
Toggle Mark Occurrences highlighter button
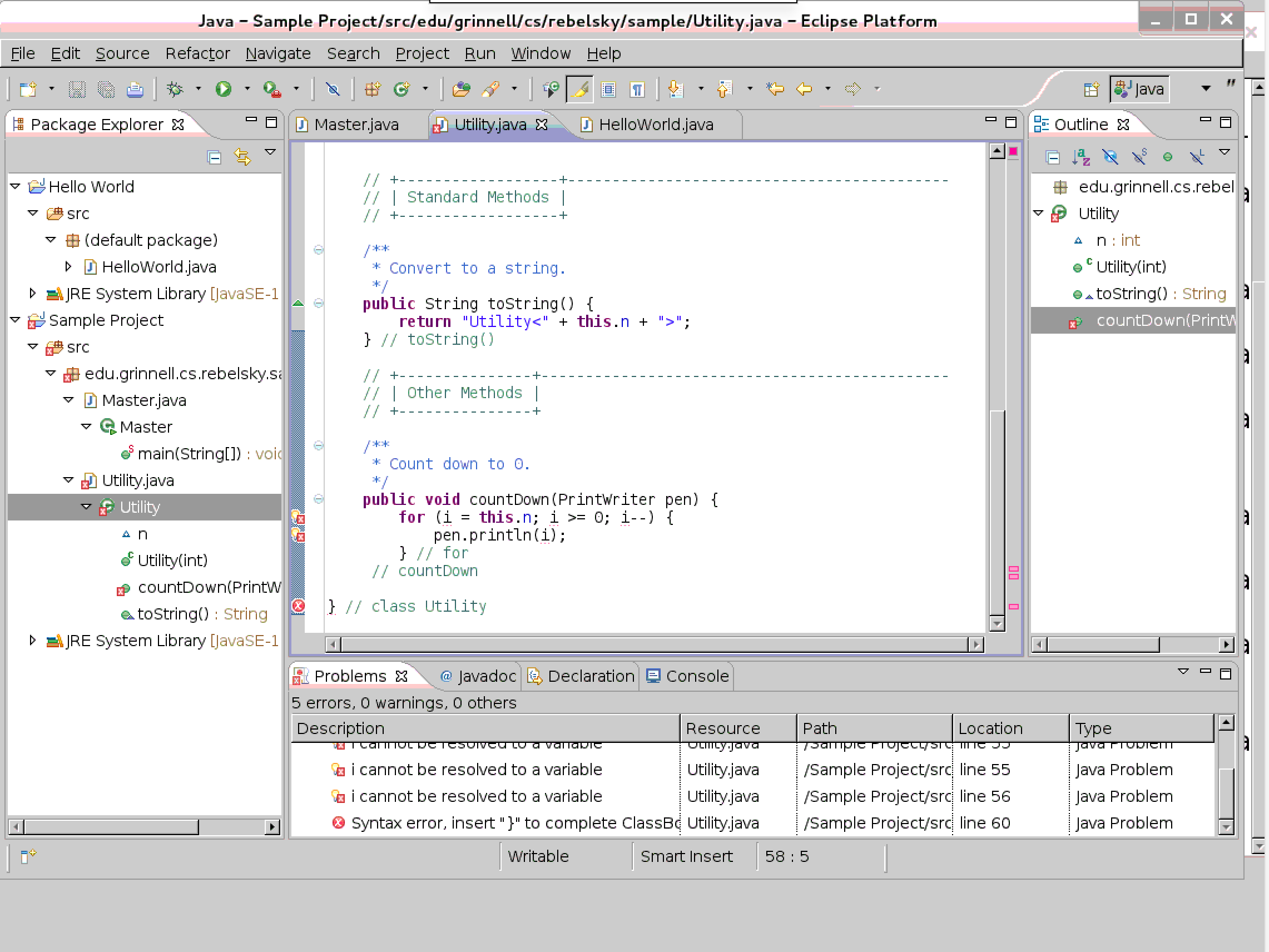point(579,89)
